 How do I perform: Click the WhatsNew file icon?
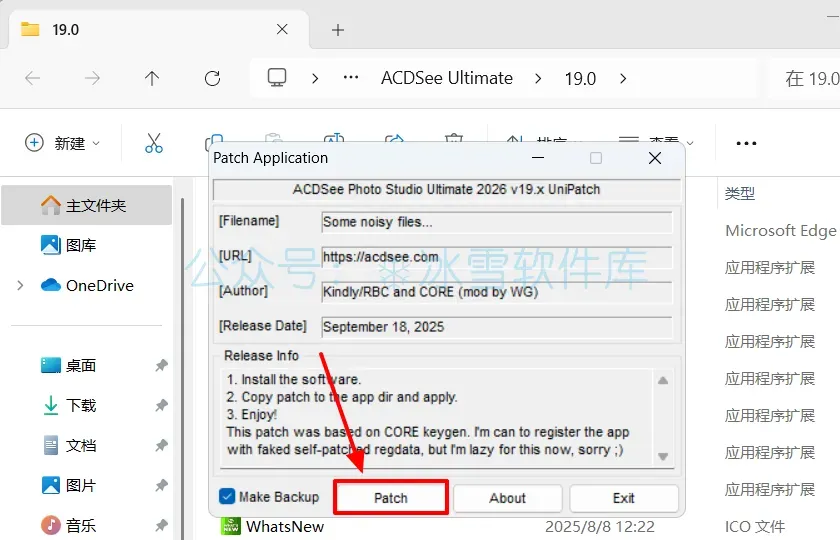coord(230,527)
